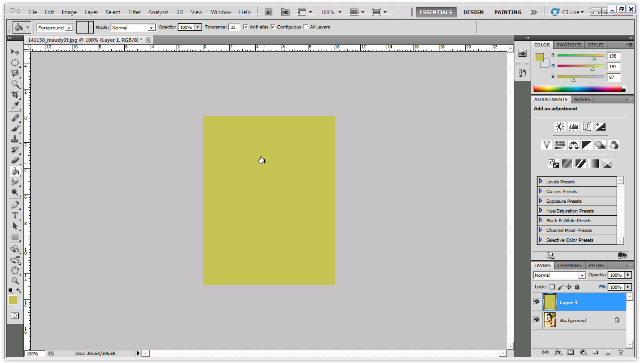640x363 pixels.
Task: Select the Hand tool
Action: coord(15,270)
